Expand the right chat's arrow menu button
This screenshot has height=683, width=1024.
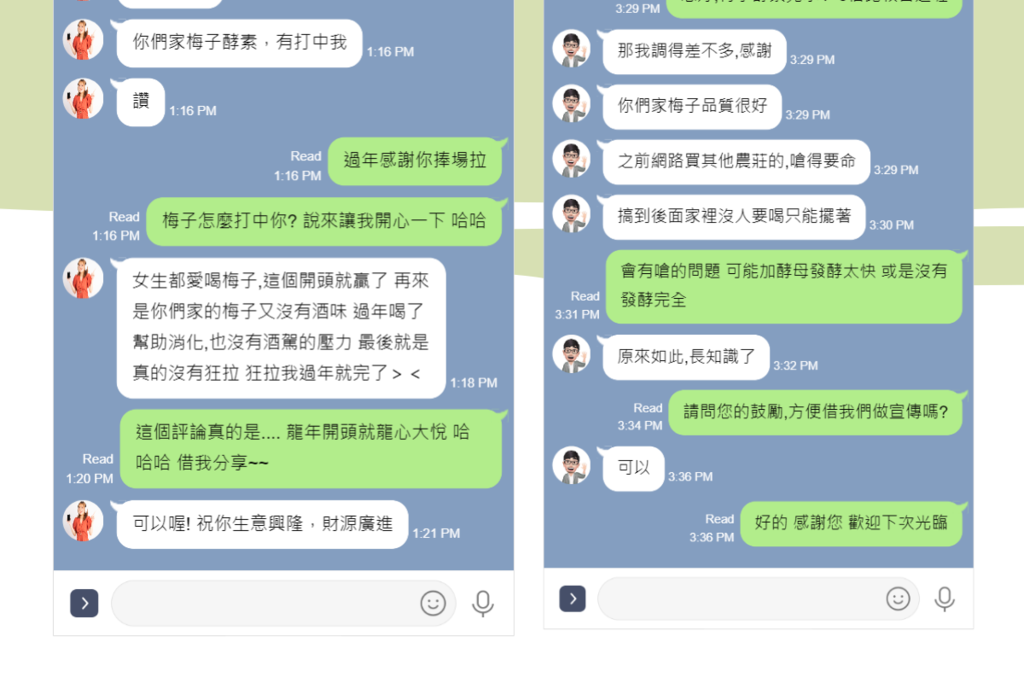point(572,599)
